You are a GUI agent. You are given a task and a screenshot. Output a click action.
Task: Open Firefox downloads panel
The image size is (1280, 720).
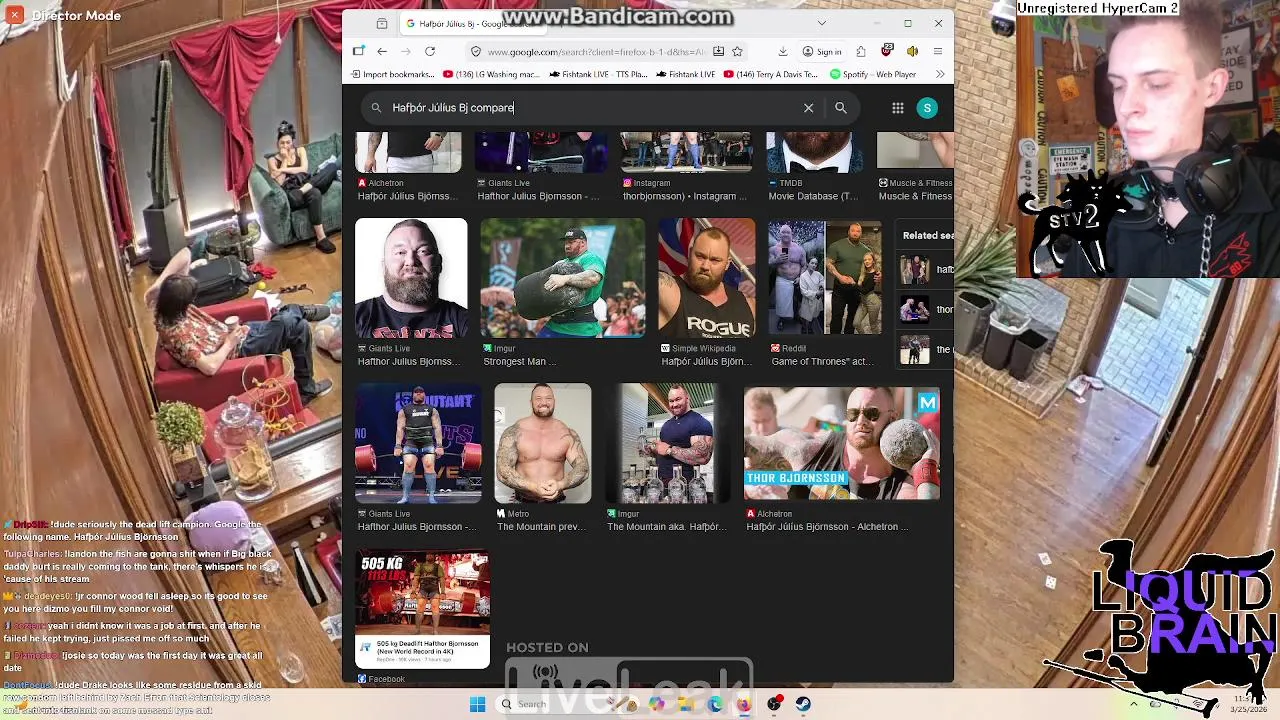782,51
